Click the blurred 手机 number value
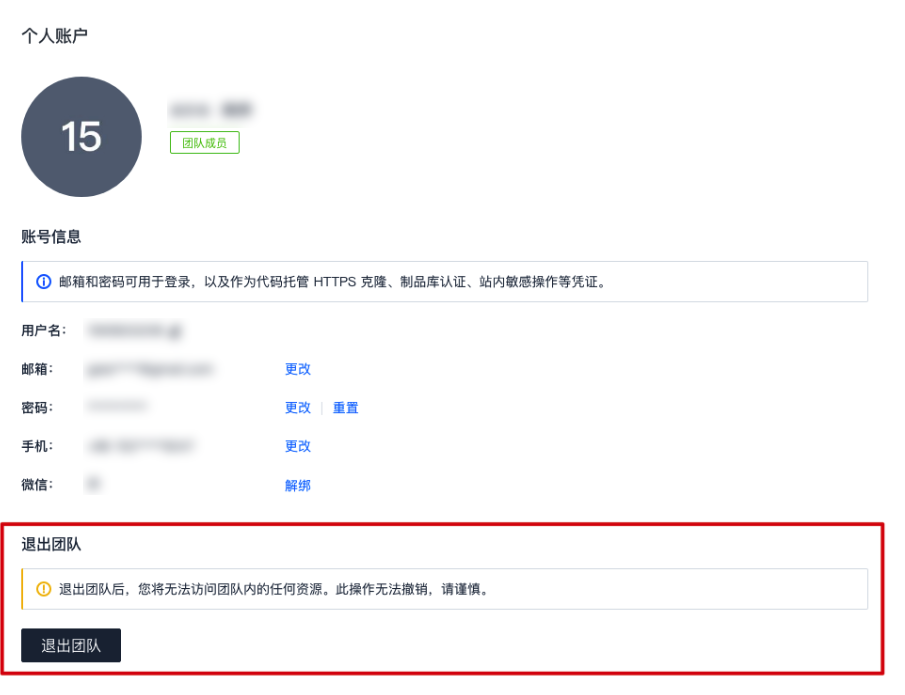905x695 pixels. click(141, 446)
